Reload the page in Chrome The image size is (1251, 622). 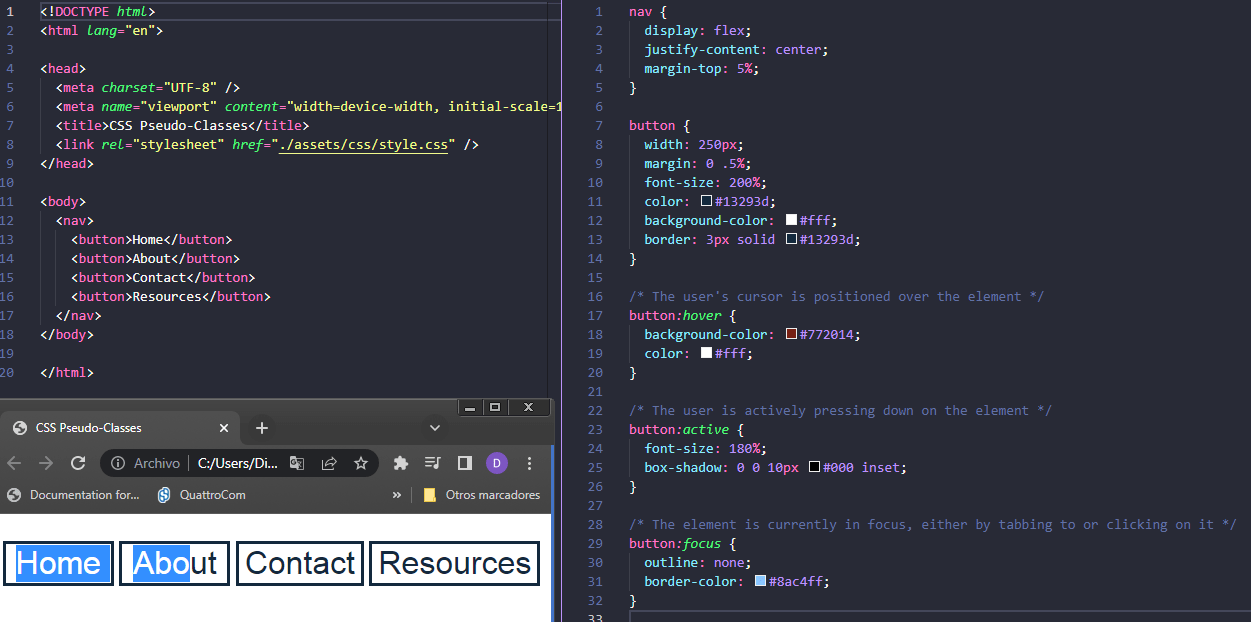77,463
